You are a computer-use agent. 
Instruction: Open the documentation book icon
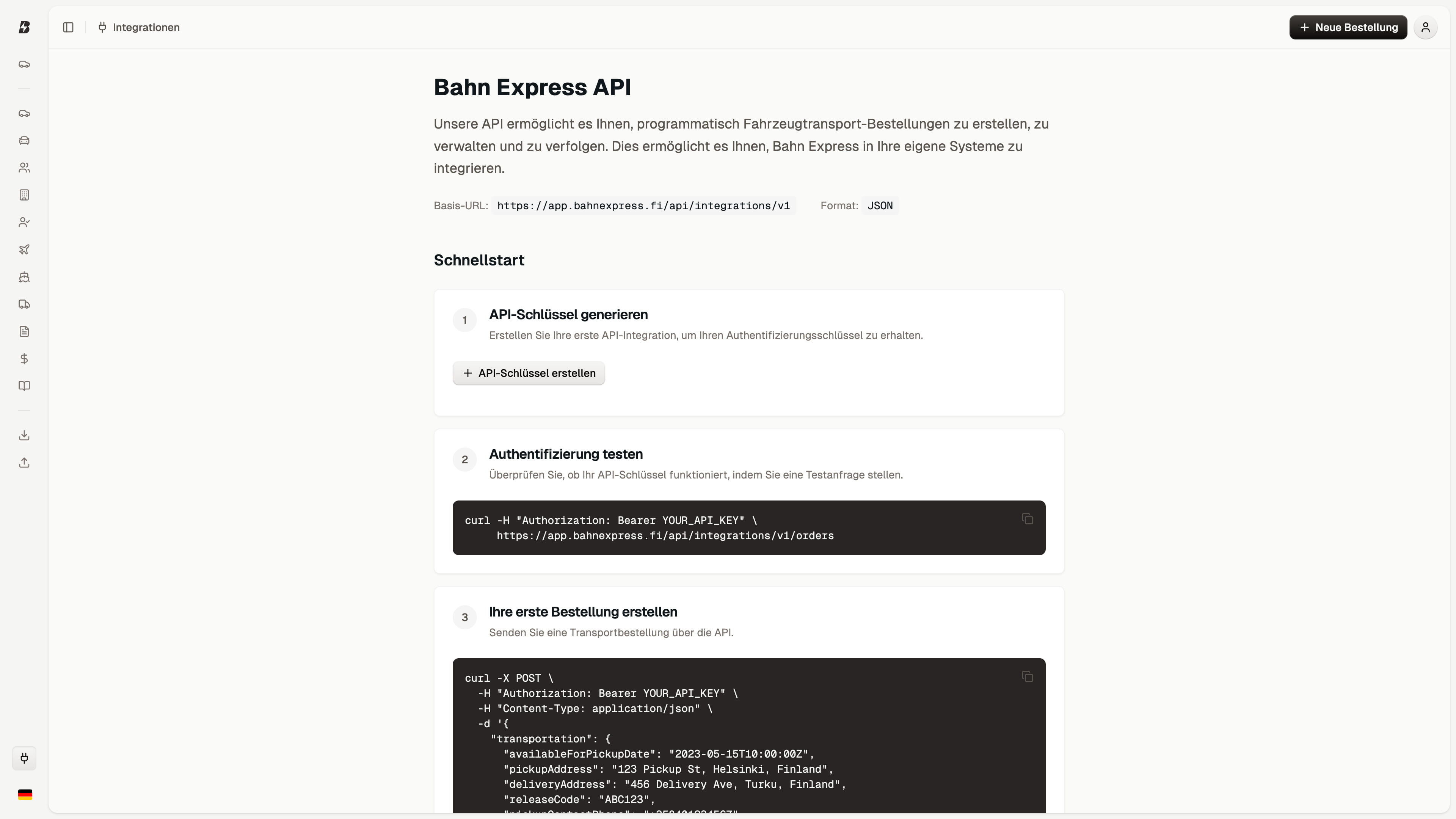pyautogui.click(x=24, y=386)
